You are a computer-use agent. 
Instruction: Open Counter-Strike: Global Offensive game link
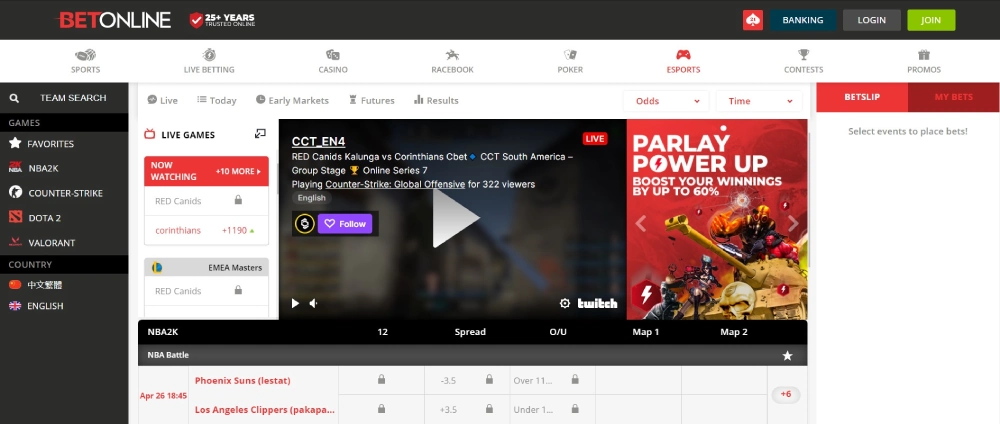[395, 184]
